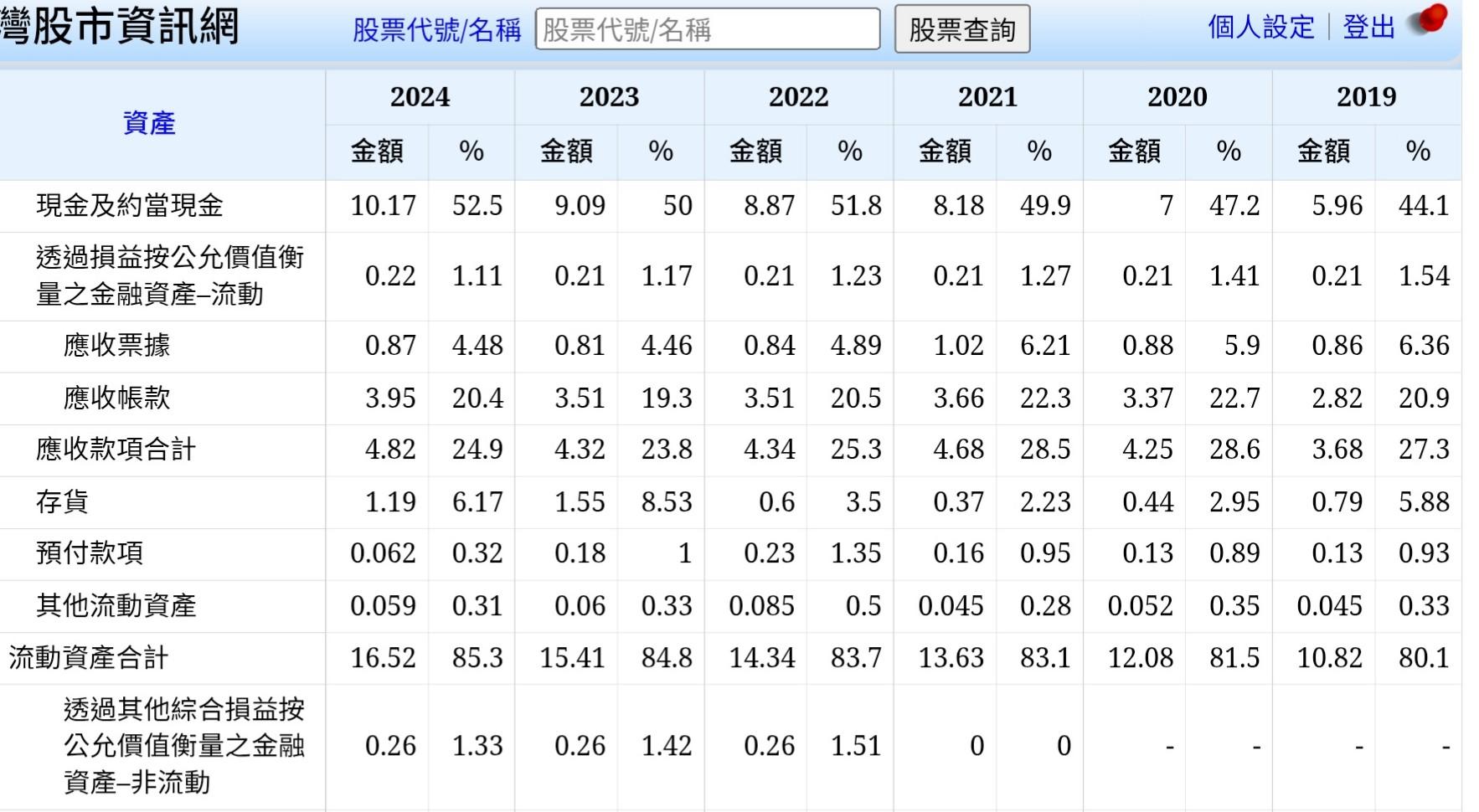Click the 2021 cash percentage 49.9
The height and width of the screenshot is (812, 1479).
pyautogui.click(x=1045, y=206)
